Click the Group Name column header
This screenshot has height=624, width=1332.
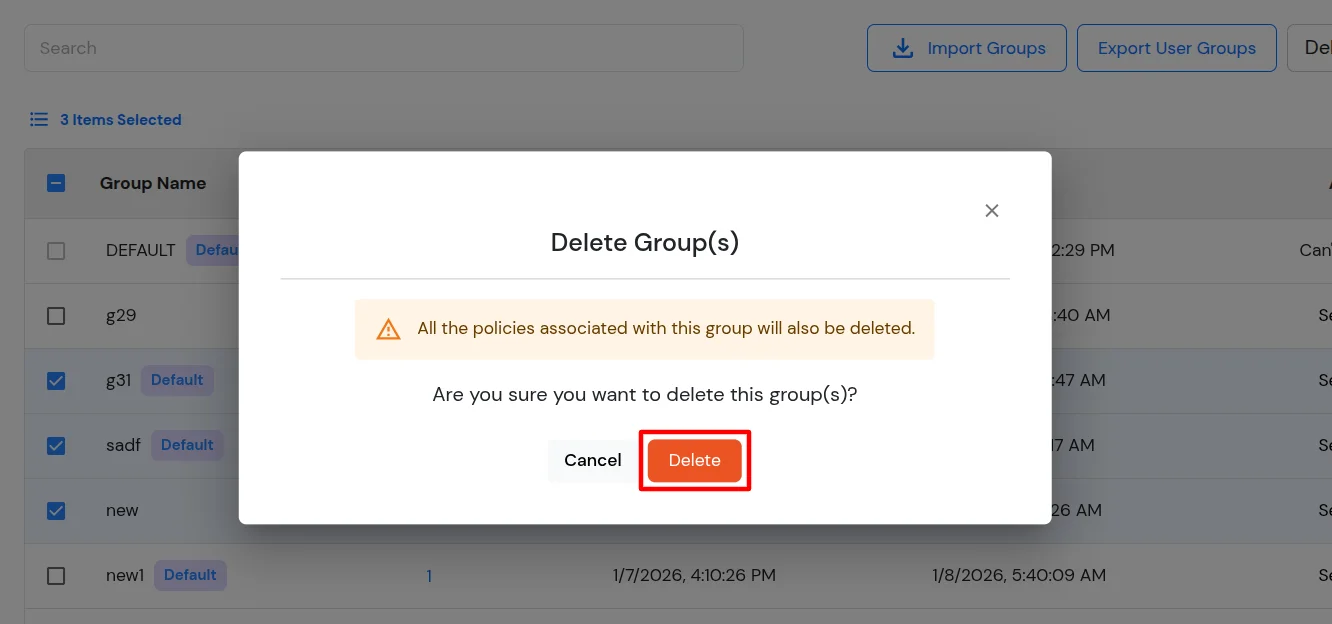coord(152,183)
